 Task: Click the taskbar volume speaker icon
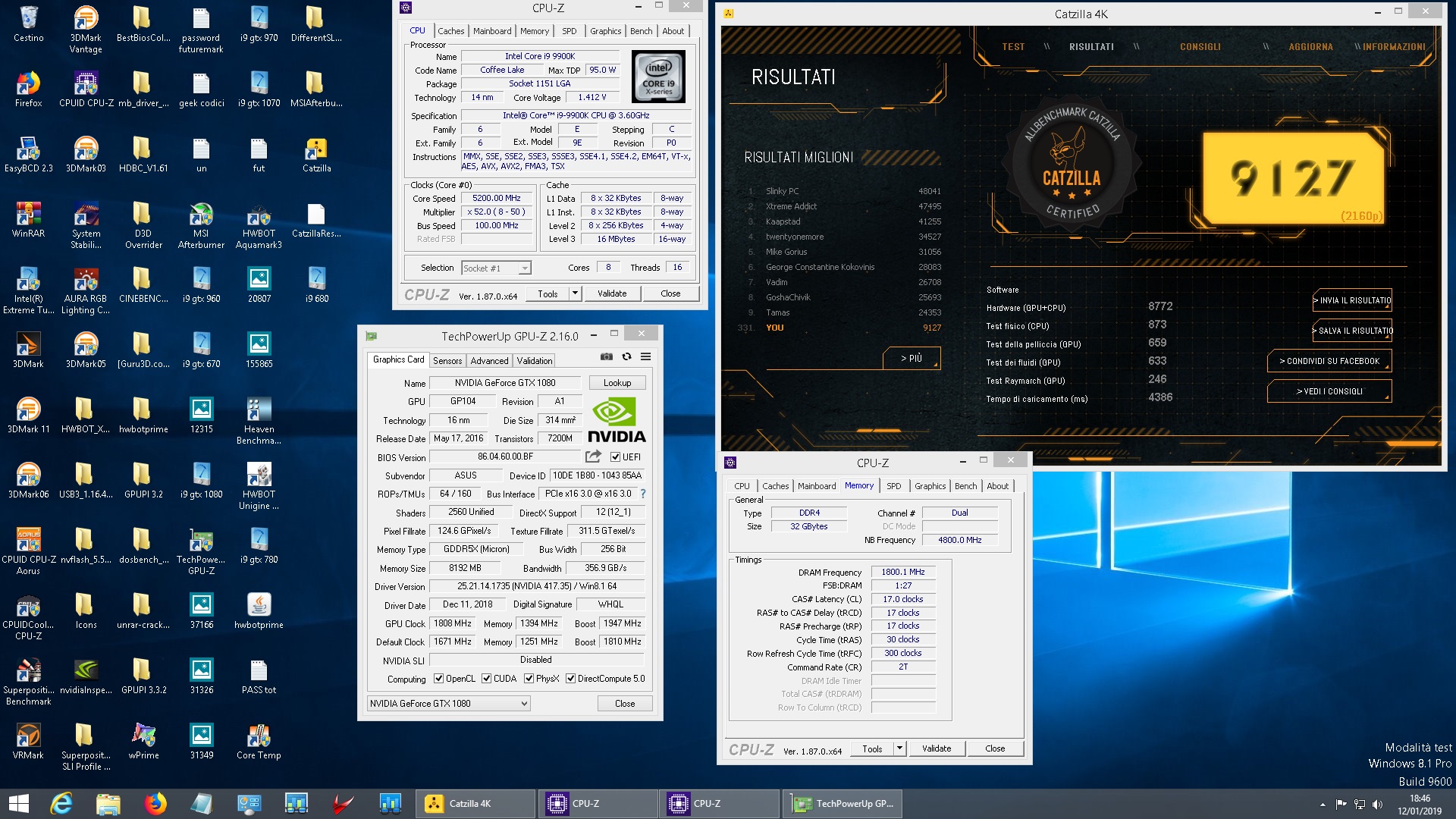tap(1378, 804)
